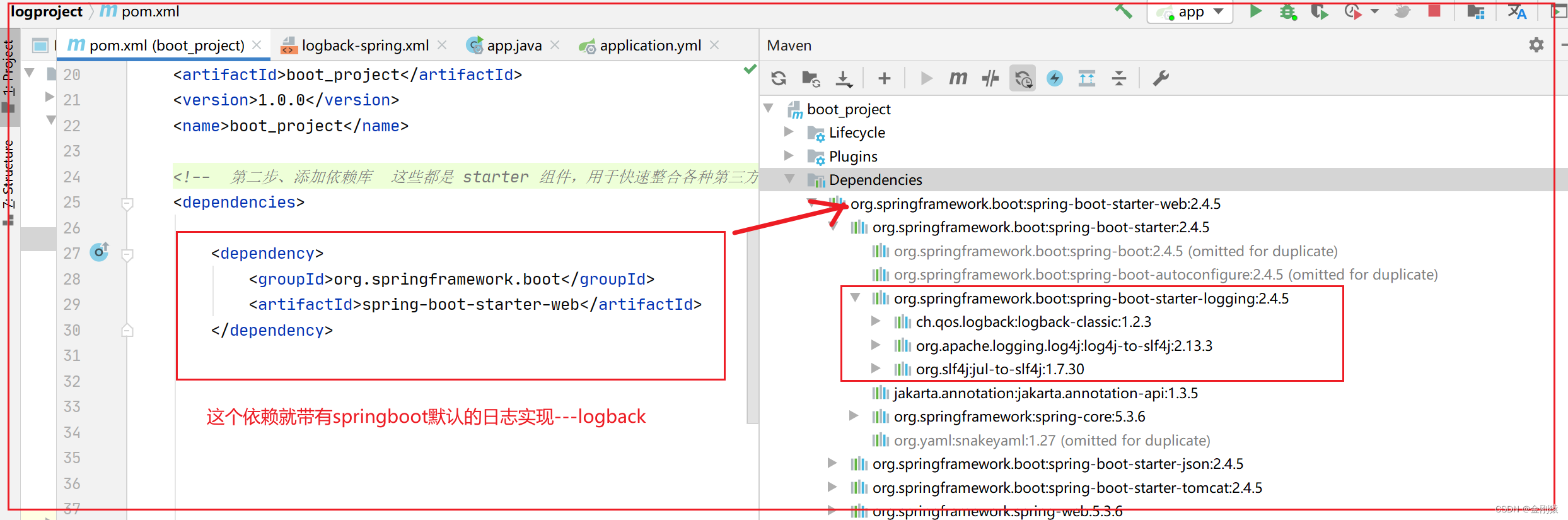Execute Maven goal

[x=958, y=78]
